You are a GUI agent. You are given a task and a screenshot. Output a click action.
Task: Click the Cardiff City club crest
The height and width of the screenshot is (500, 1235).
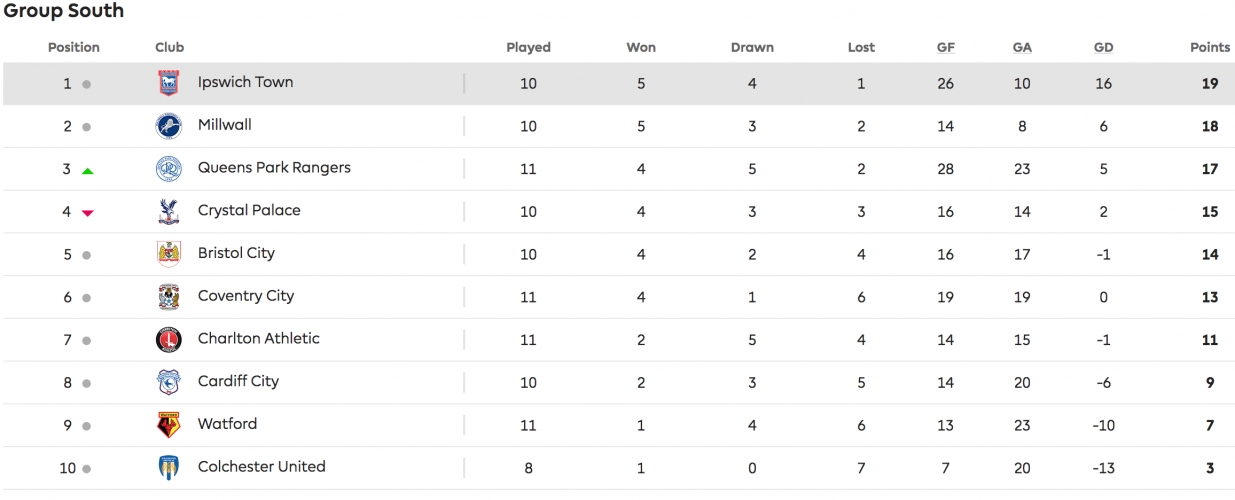(x=169, y=382)
